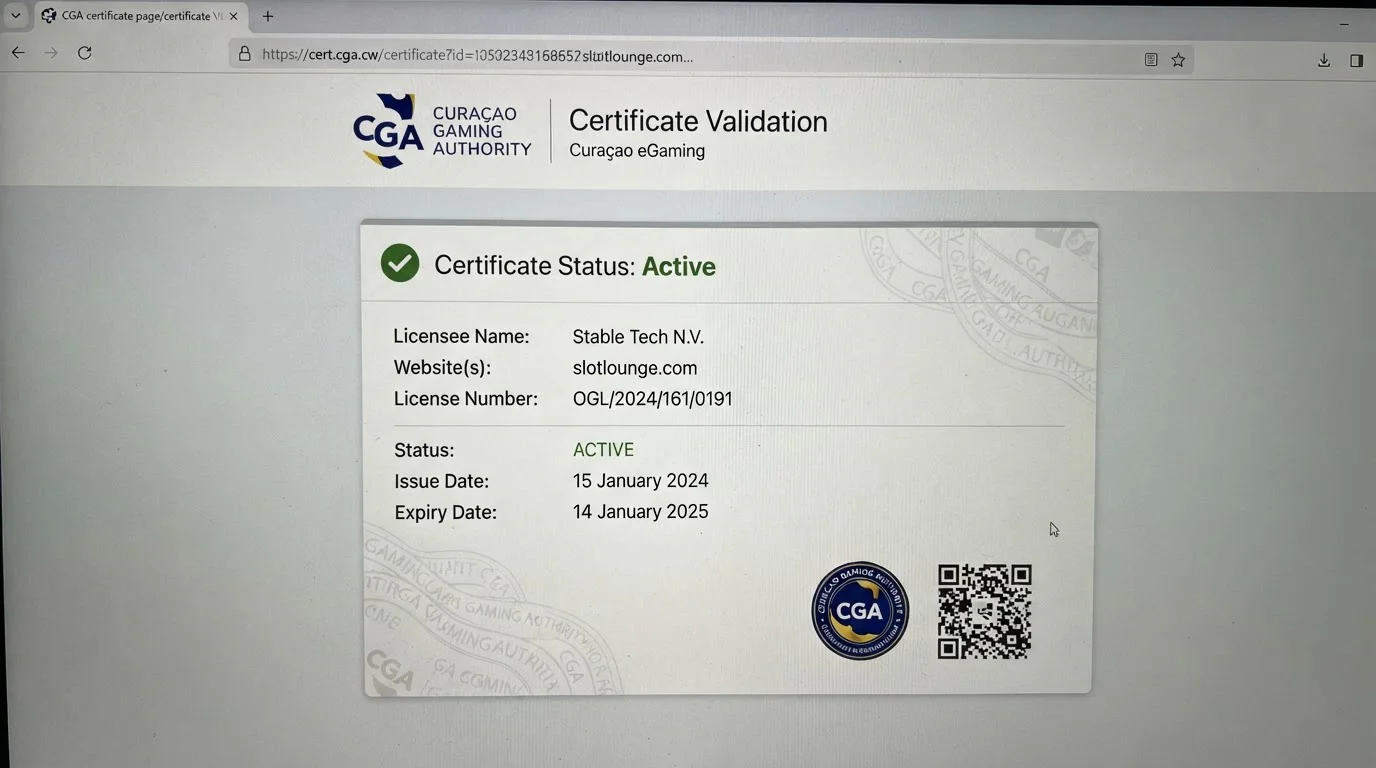Click the Certificate Validation heading

coord(698,121)
